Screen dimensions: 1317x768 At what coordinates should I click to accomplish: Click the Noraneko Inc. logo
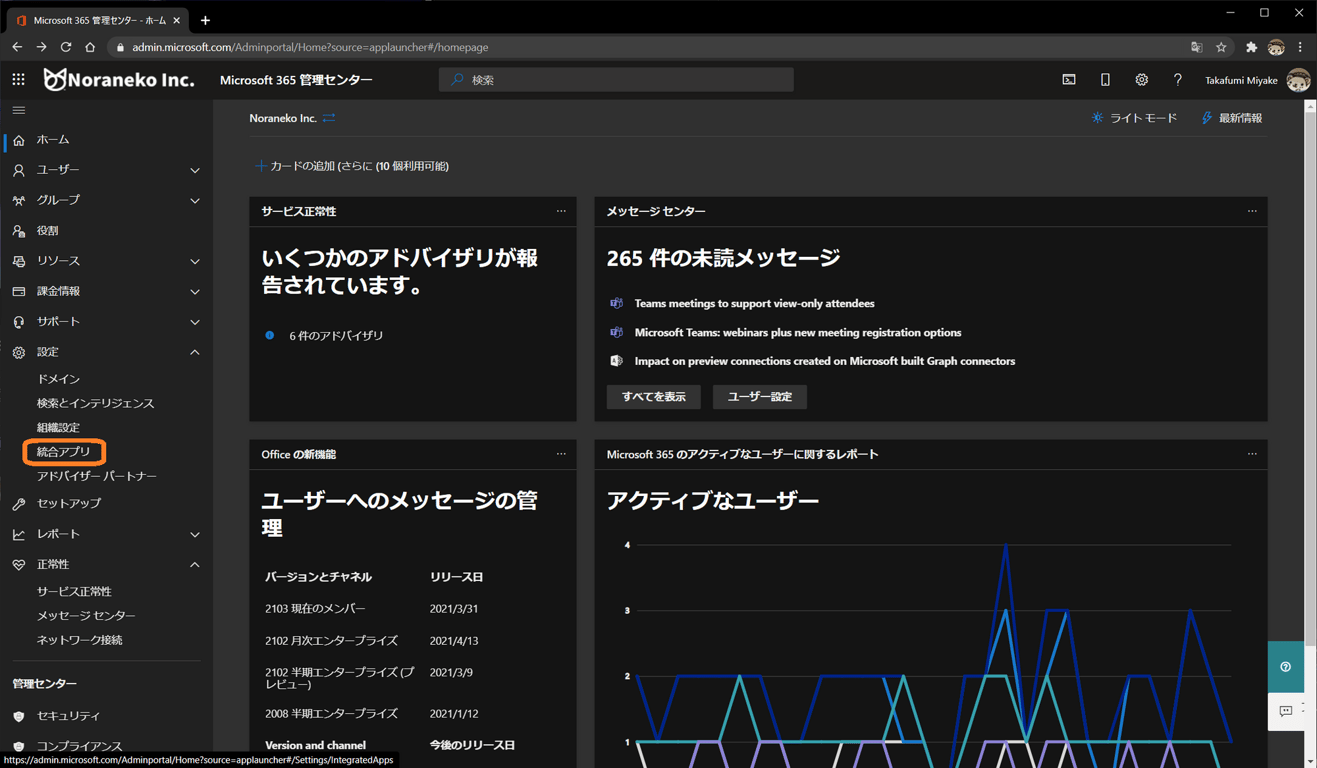click(119, 80)
